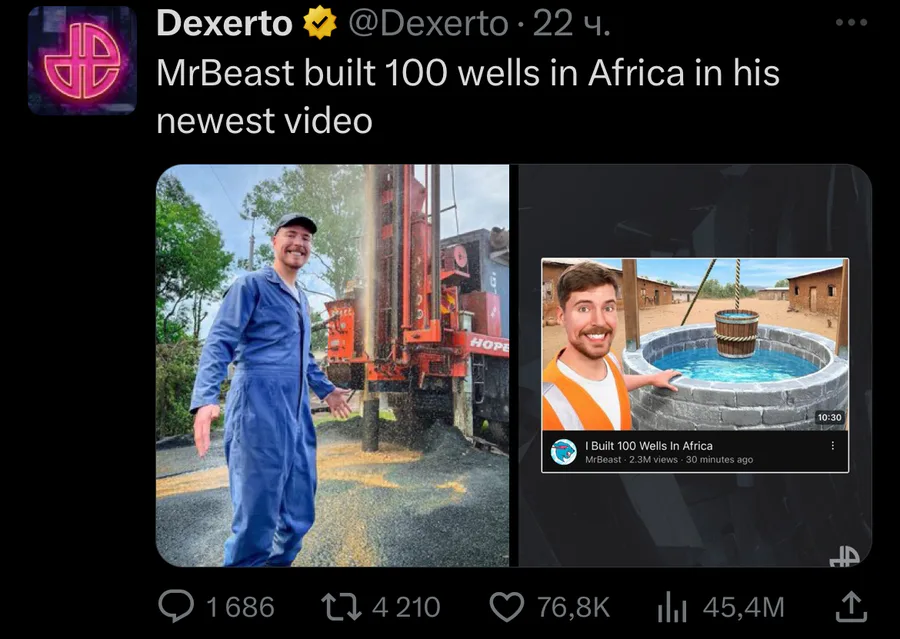Open the Dexerto display name link

pyautogui.click(x=224, y=24)
